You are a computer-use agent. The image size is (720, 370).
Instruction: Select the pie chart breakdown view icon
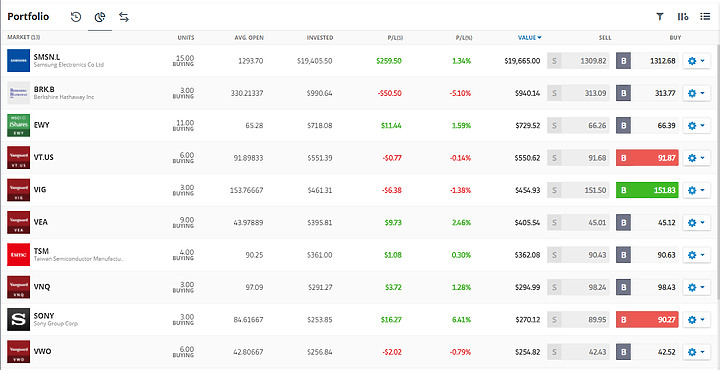point(100,17)
